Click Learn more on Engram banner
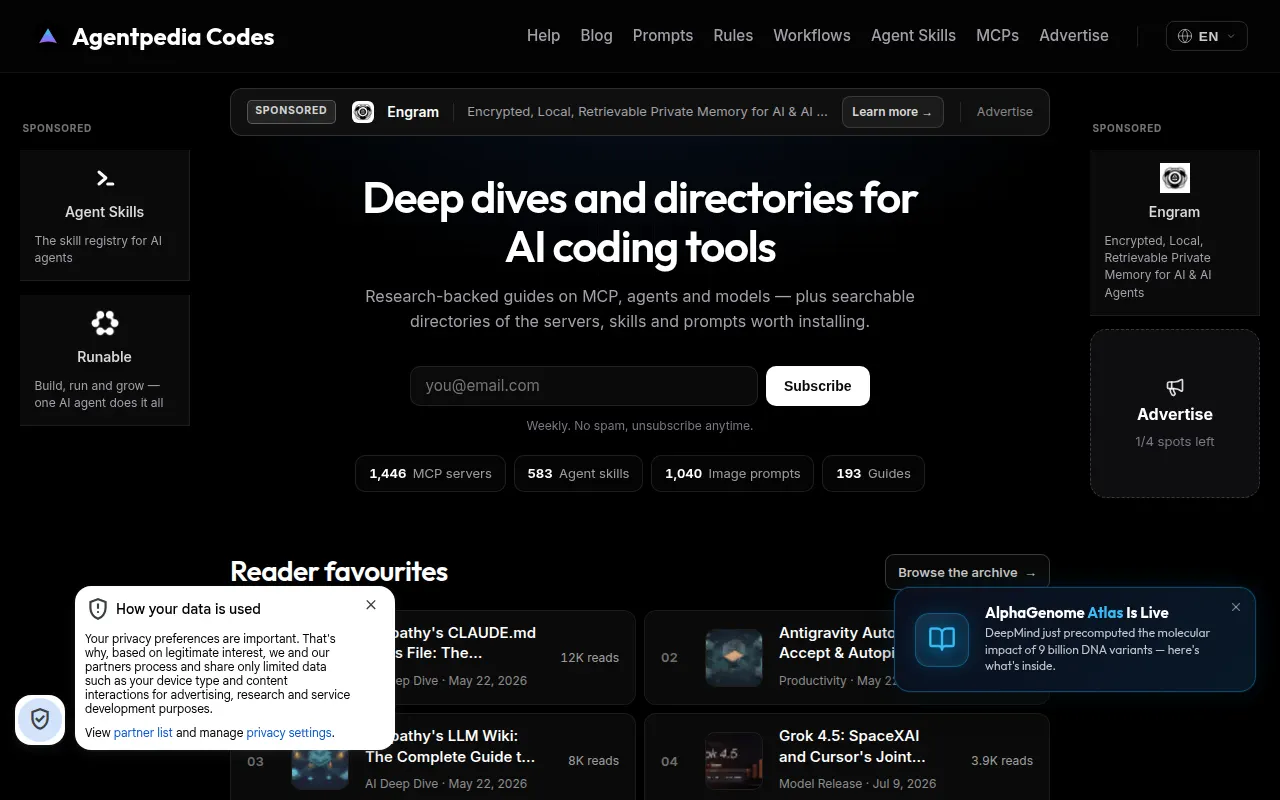The image size is (1280, 800). pyautogui.click(x=892, y=112)
